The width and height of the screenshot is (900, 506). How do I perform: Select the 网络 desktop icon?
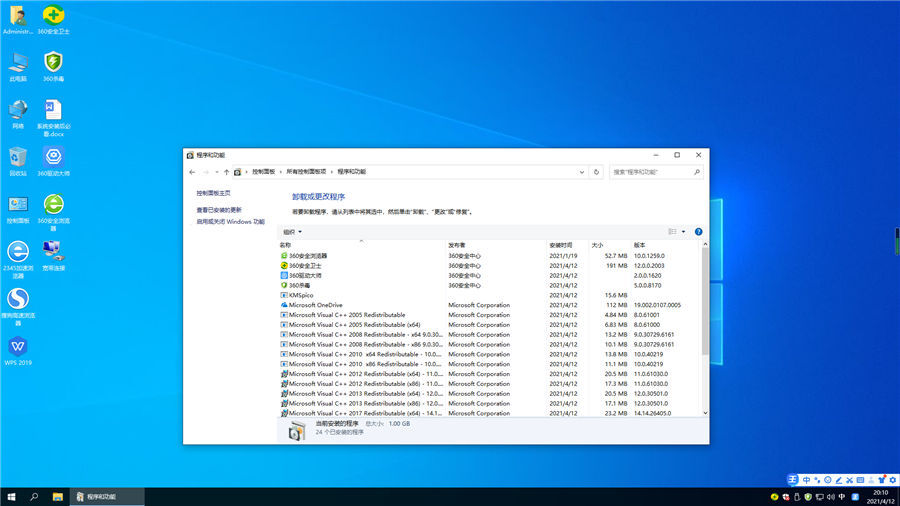click(18, 114)
